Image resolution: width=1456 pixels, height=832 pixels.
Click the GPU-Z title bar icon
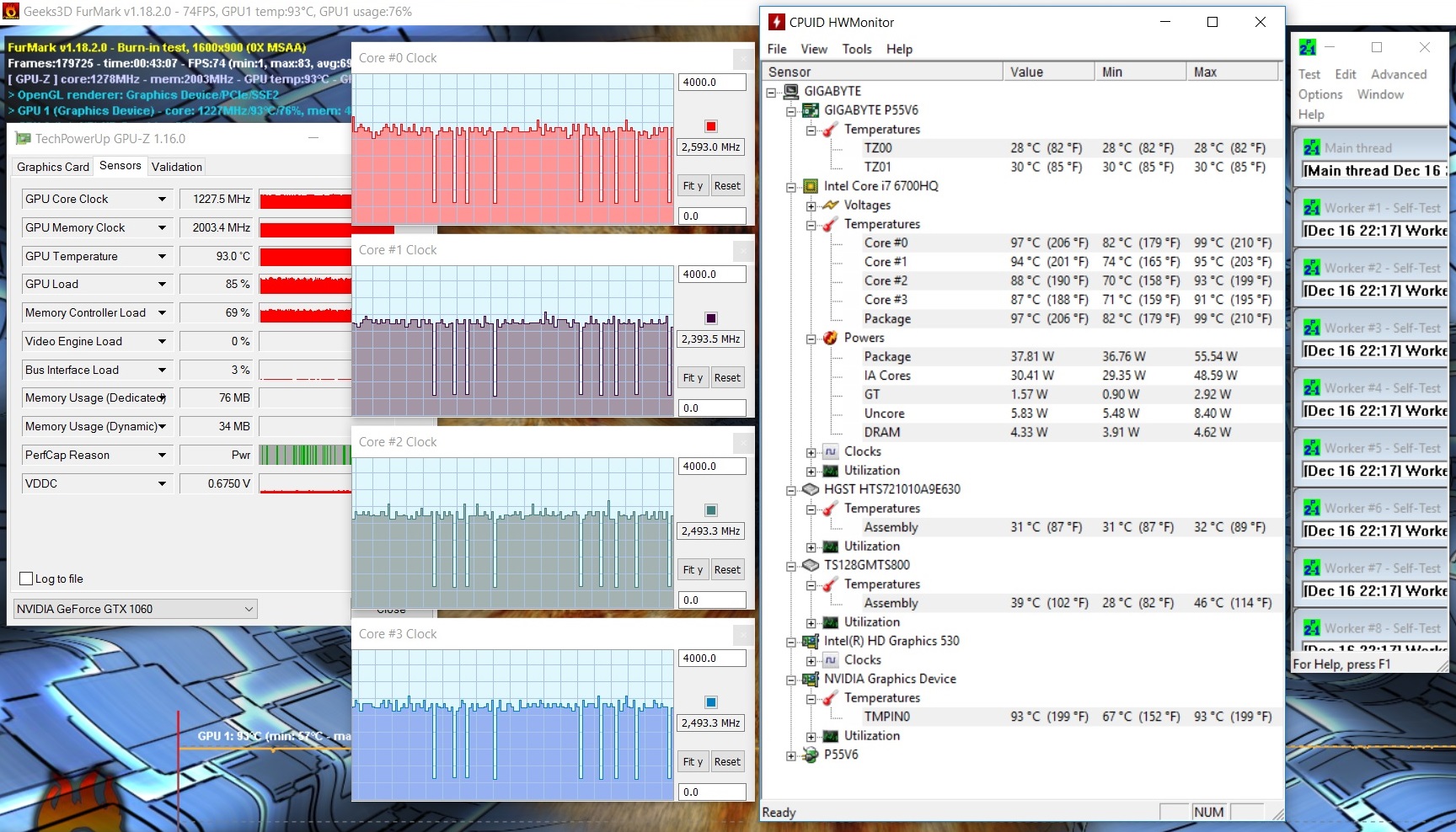point(23,138)
